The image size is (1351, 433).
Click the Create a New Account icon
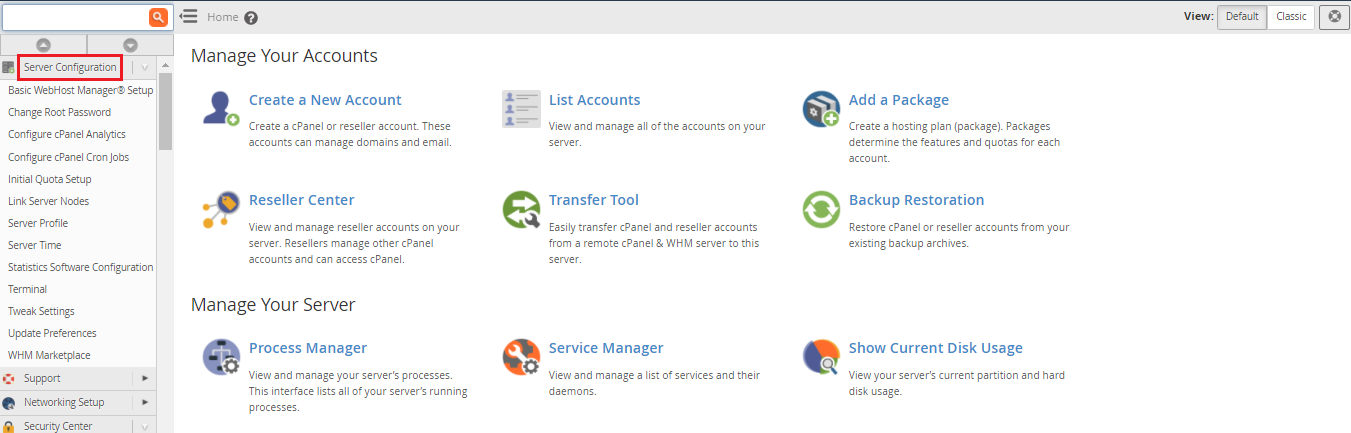pyautogui.click(x=220, y=108)
